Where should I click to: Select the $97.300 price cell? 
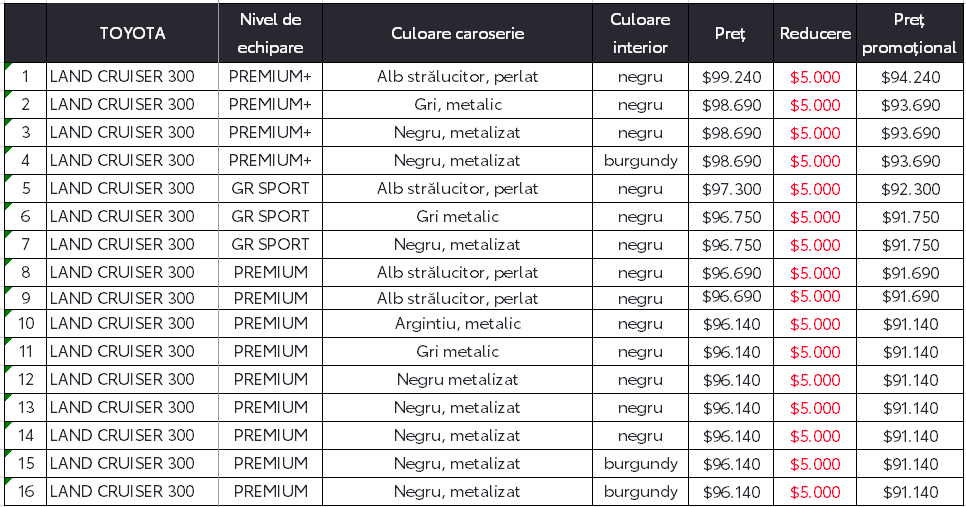(x=731, y=189)
